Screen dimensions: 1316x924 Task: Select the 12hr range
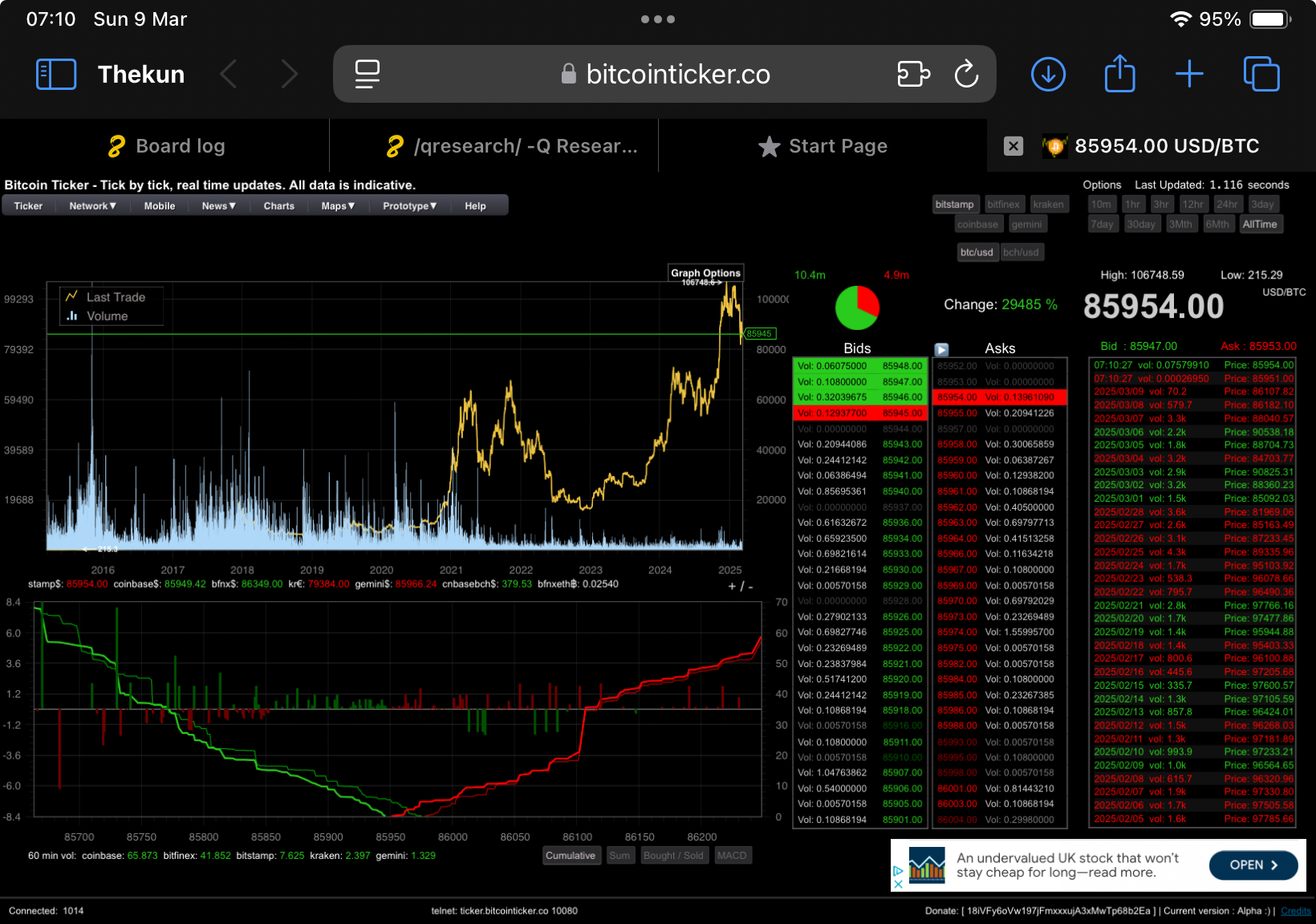point(1193,205)
